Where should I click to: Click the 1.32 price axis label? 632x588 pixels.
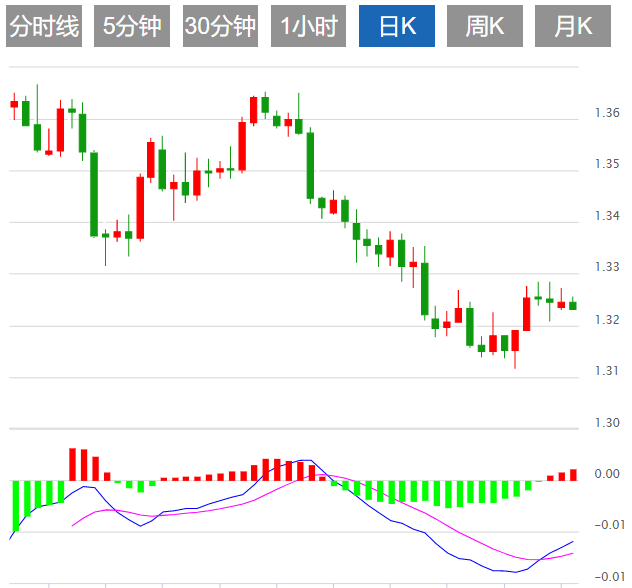click(x=607, y=319)
